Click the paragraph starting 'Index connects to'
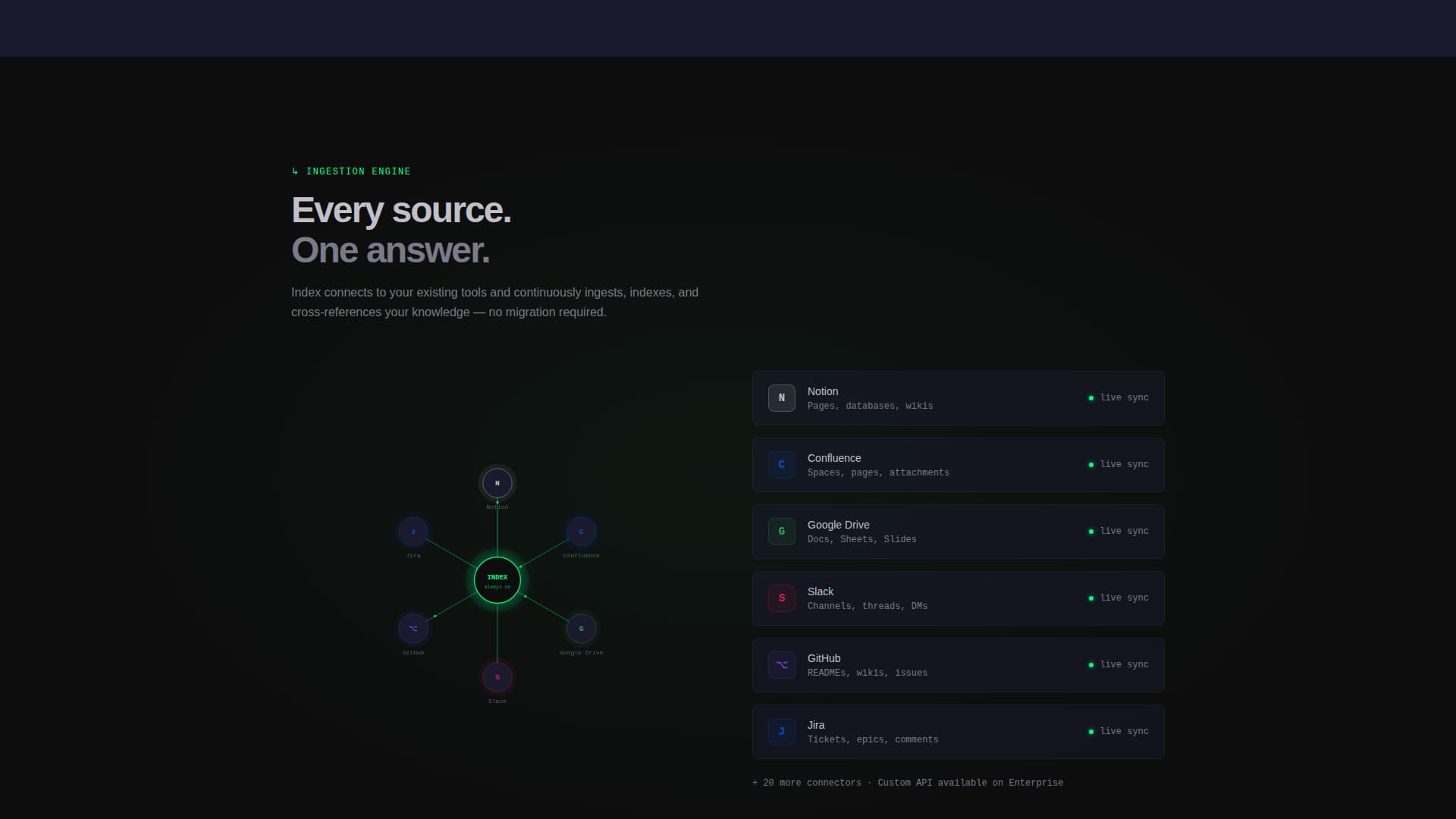Image resolution: width=1456 pixels, height=819 pixels. (x=494, y=302)
